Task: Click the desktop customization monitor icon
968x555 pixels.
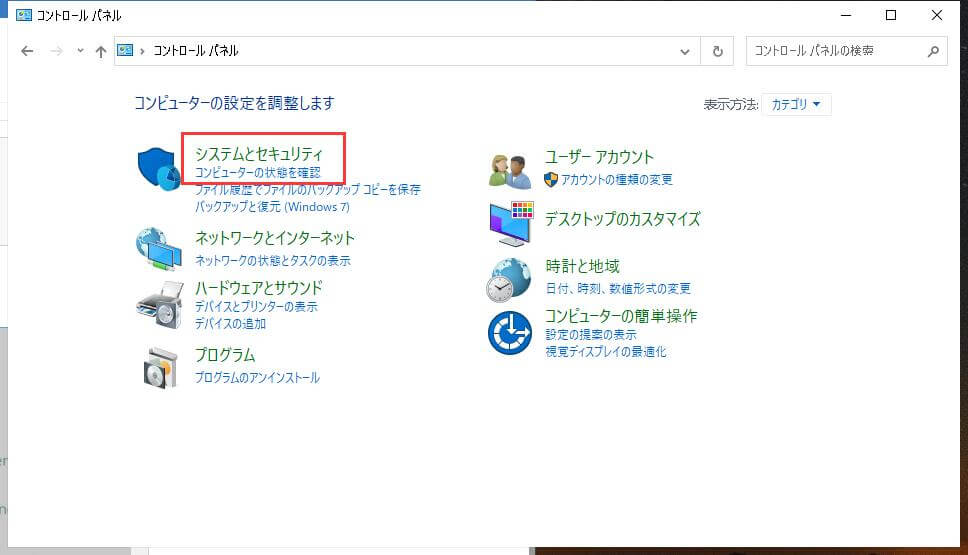Action: click(511, 223)
